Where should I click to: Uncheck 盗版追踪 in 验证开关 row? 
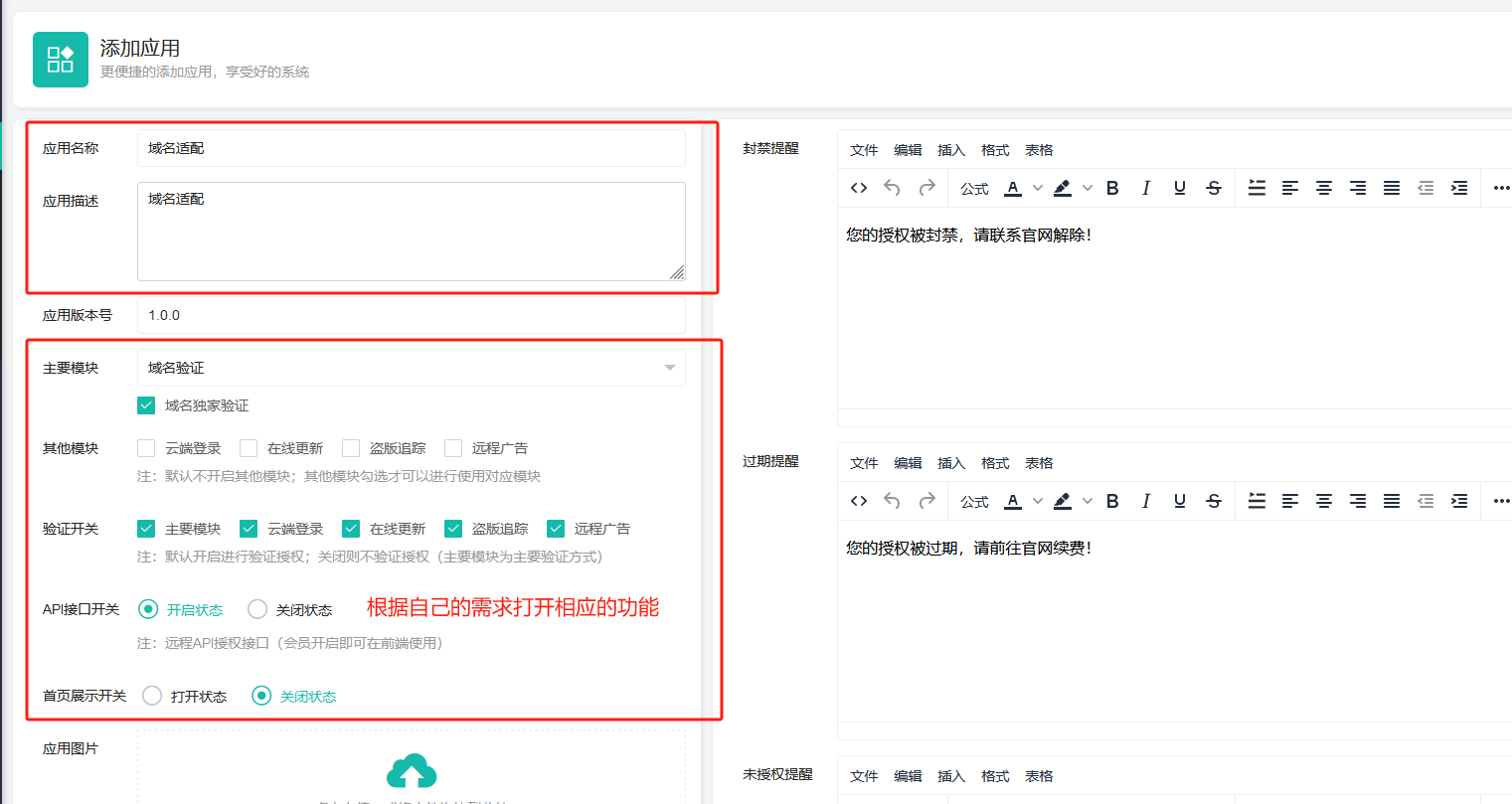(453, 529)
